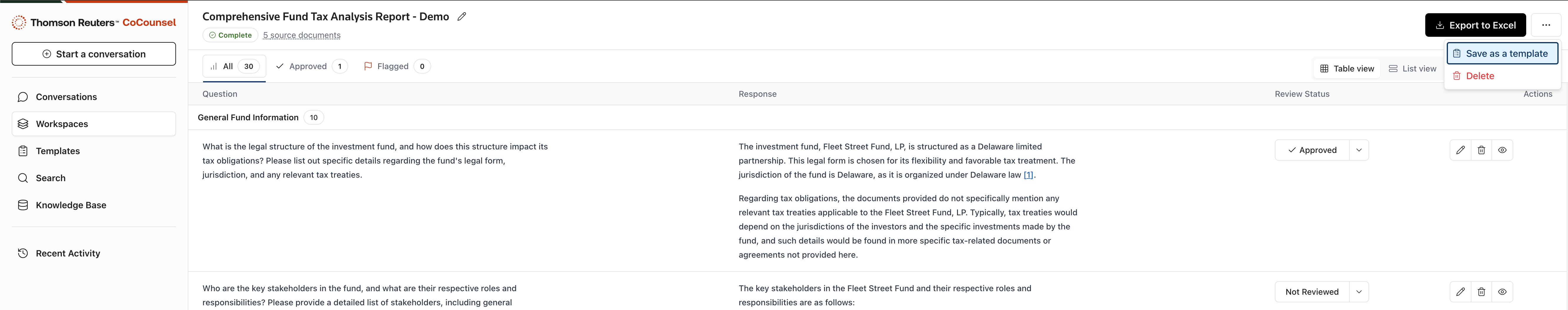Toggle eye icon for legal structure row
Viewport: 1568px width, 310px height.
[x=1502, y=150]
